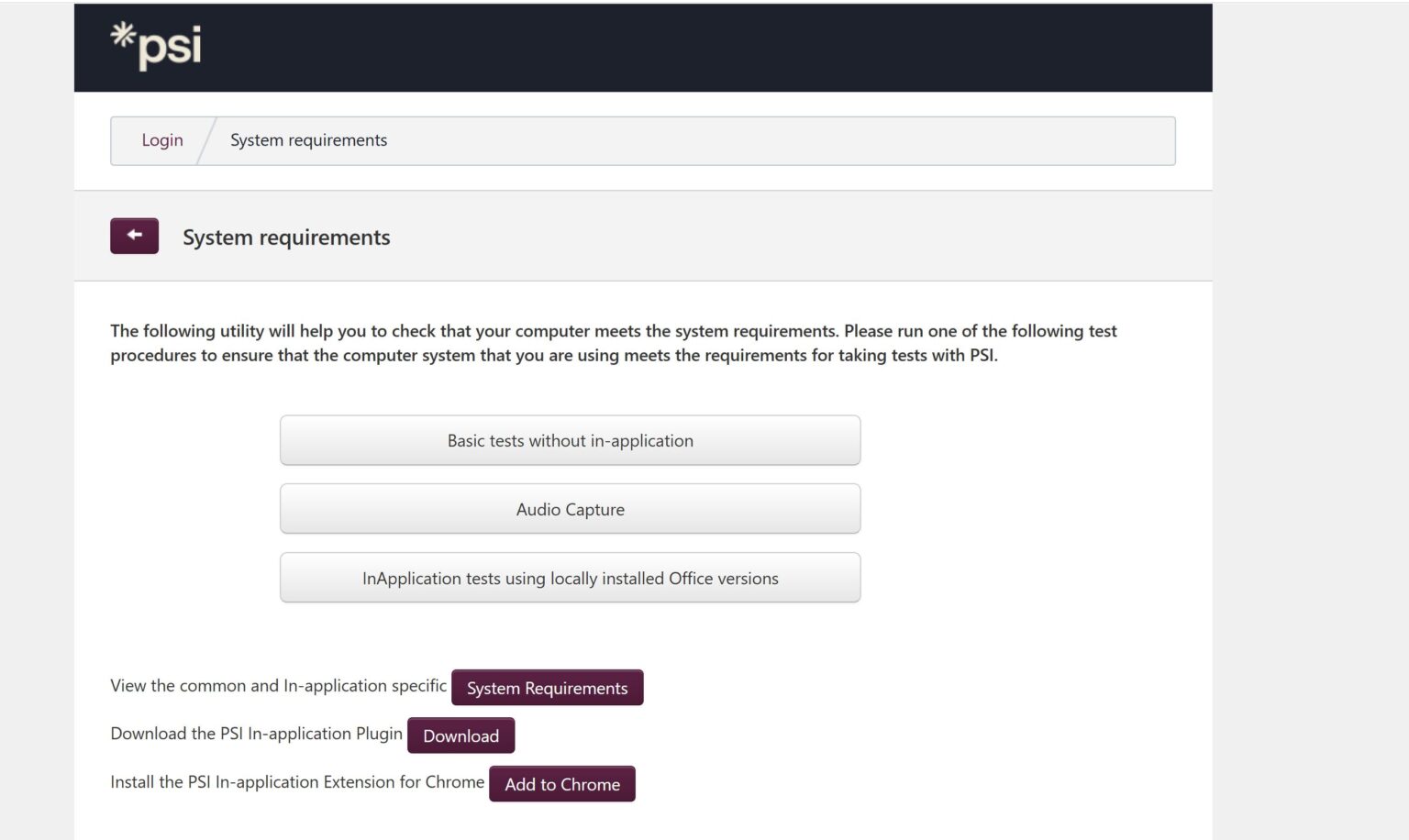Click the asterisk symbol in the PSI logo
The image size is (1409, 840).
click(123, 35)
